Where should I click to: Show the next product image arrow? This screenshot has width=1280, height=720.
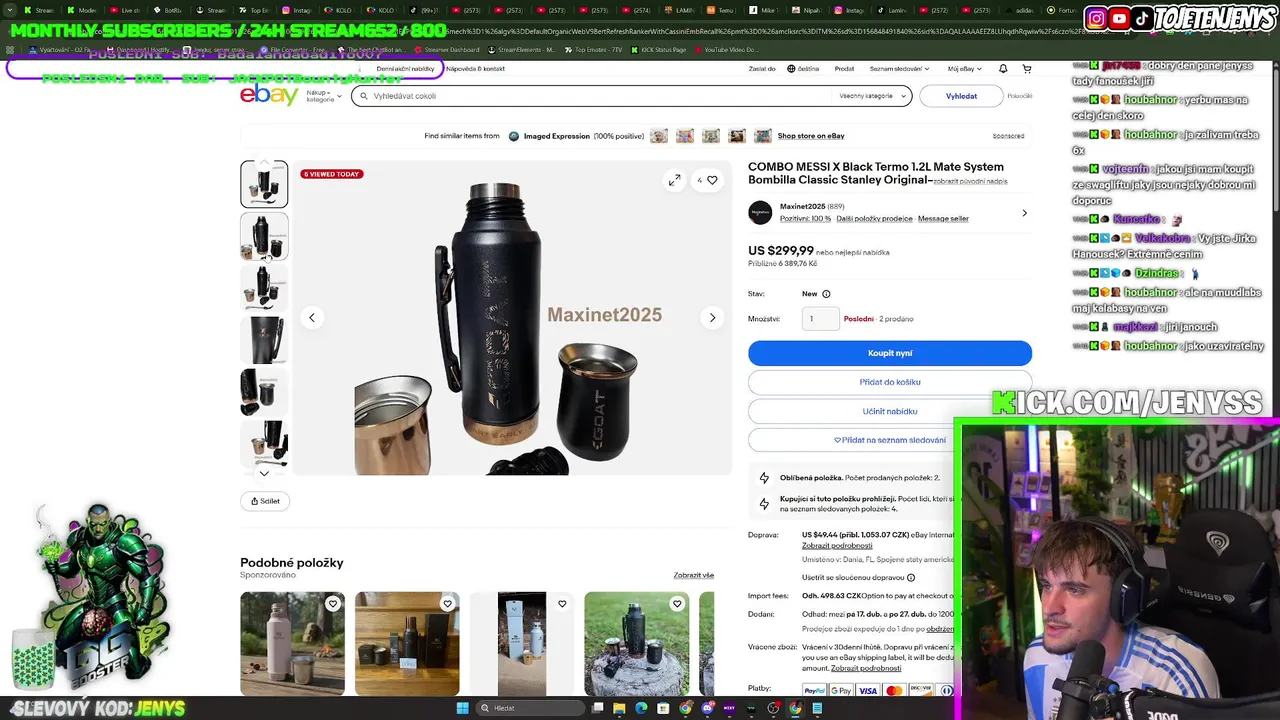point(712,318)
